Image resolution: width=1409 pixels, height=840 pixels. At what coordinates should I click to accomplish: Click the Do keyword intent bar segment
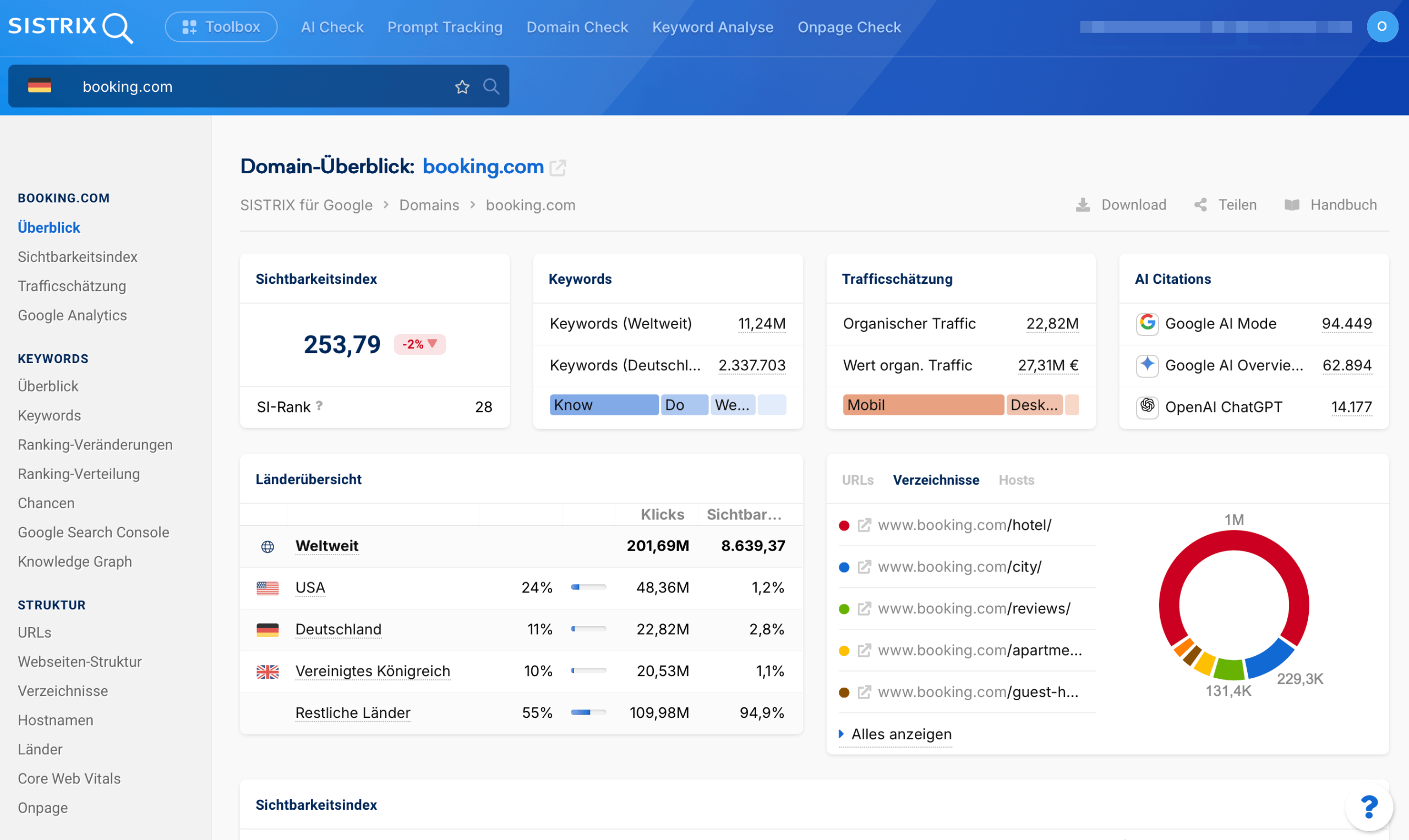pos(685,405)
